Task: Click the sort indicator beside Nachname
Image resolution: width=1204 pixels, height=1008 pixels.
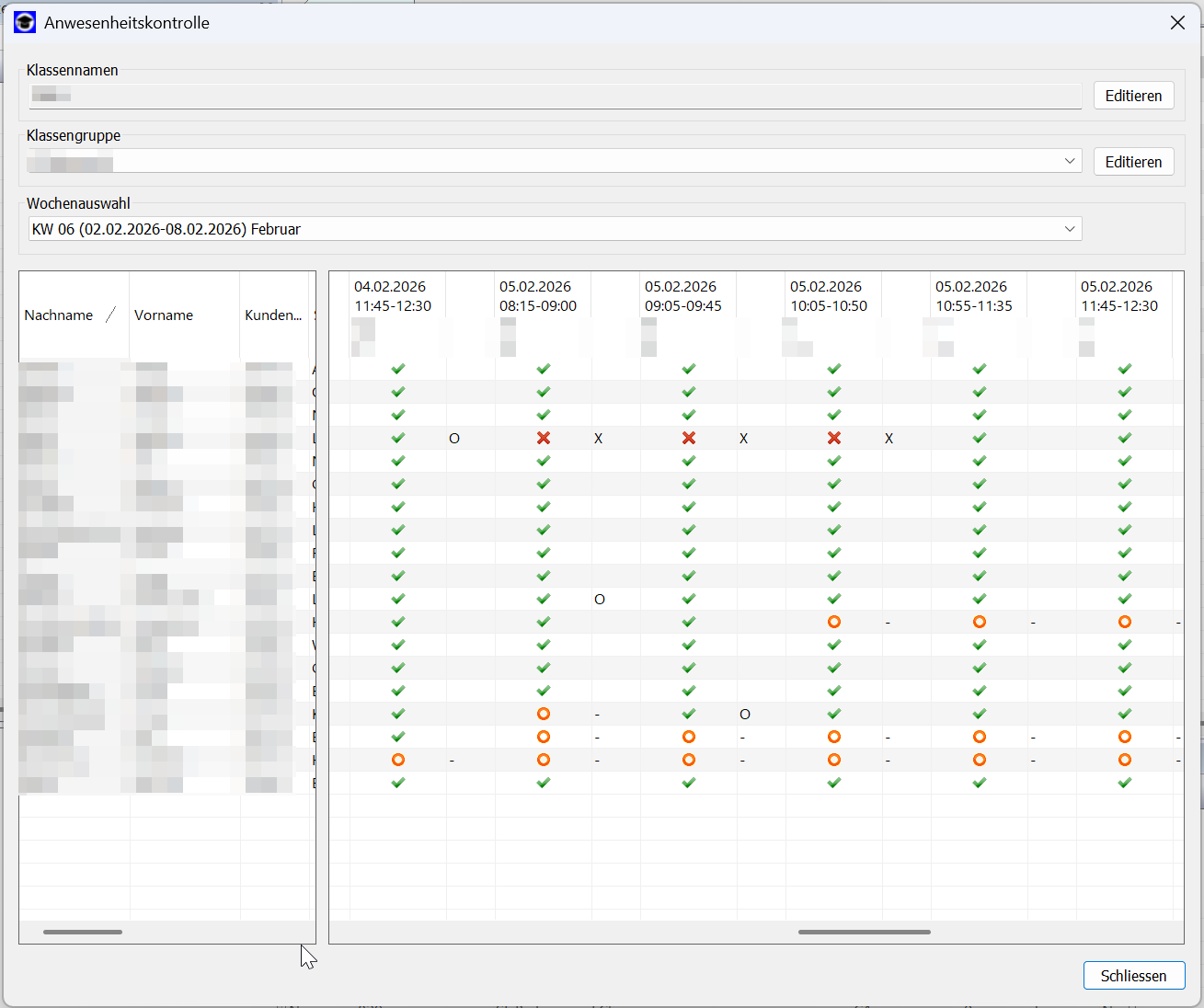Action: 110,315
